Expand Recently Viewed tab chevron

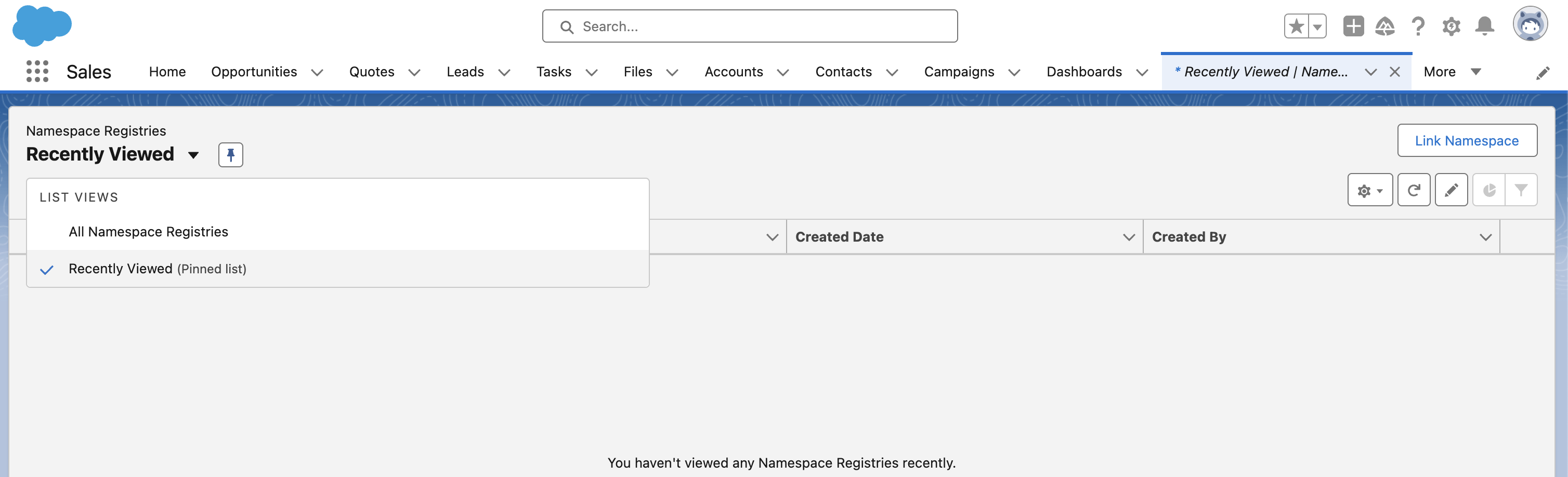tap(1370, 72)
